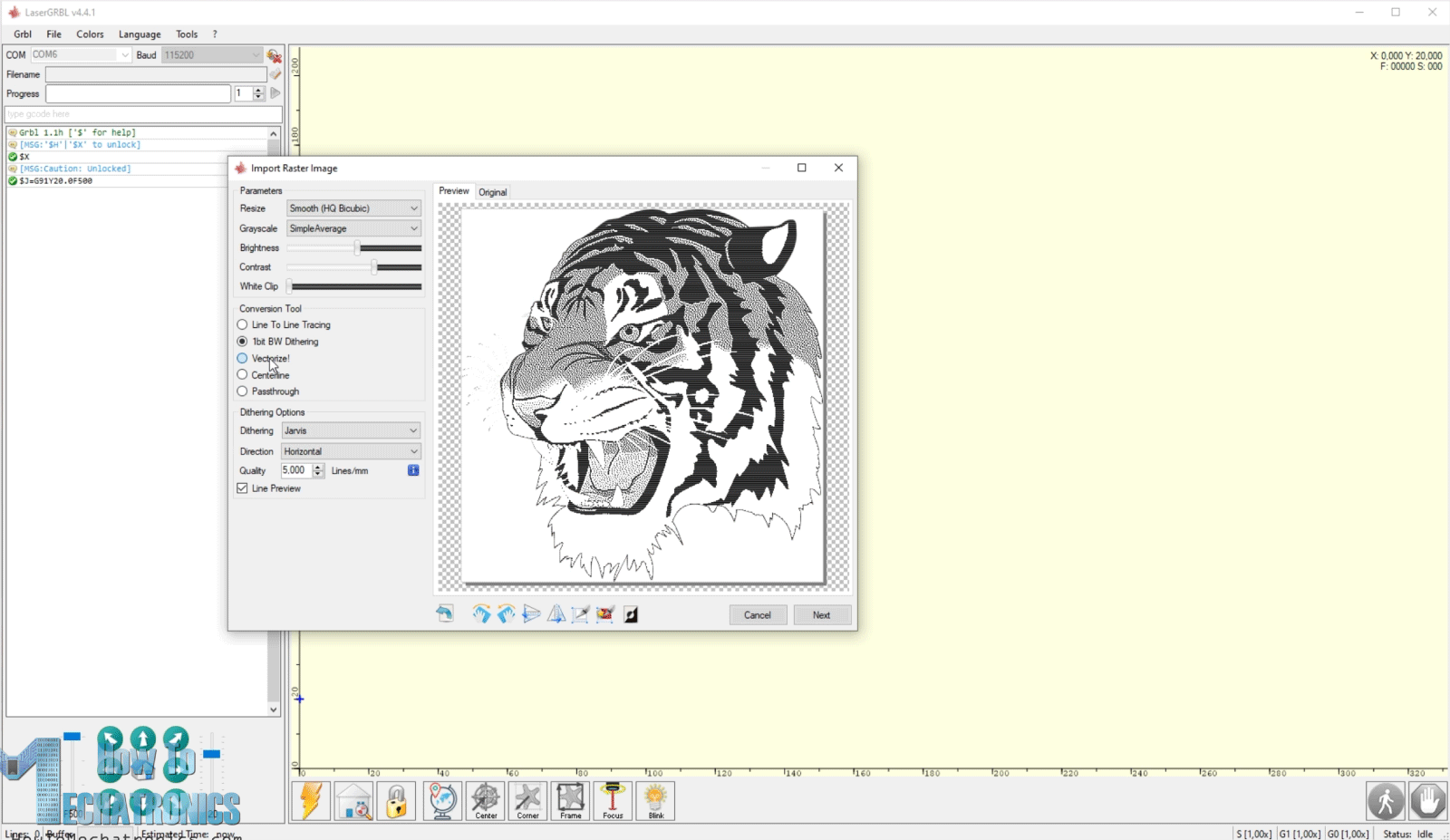
Task: Select the Center positioning icon
Action: click(486, 800)
